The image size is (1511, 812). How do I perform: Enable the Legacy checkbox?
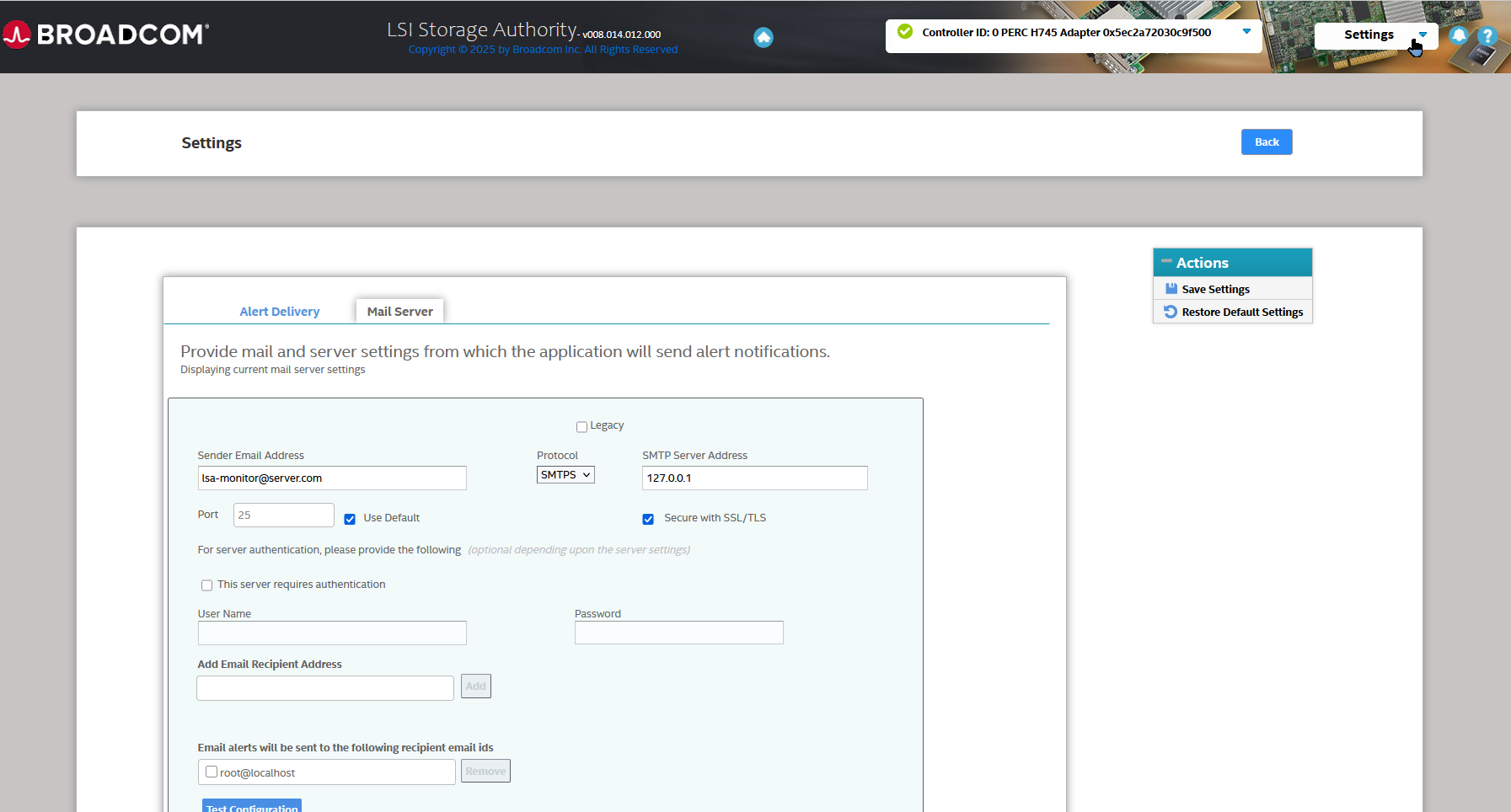(x=581, y=426)
